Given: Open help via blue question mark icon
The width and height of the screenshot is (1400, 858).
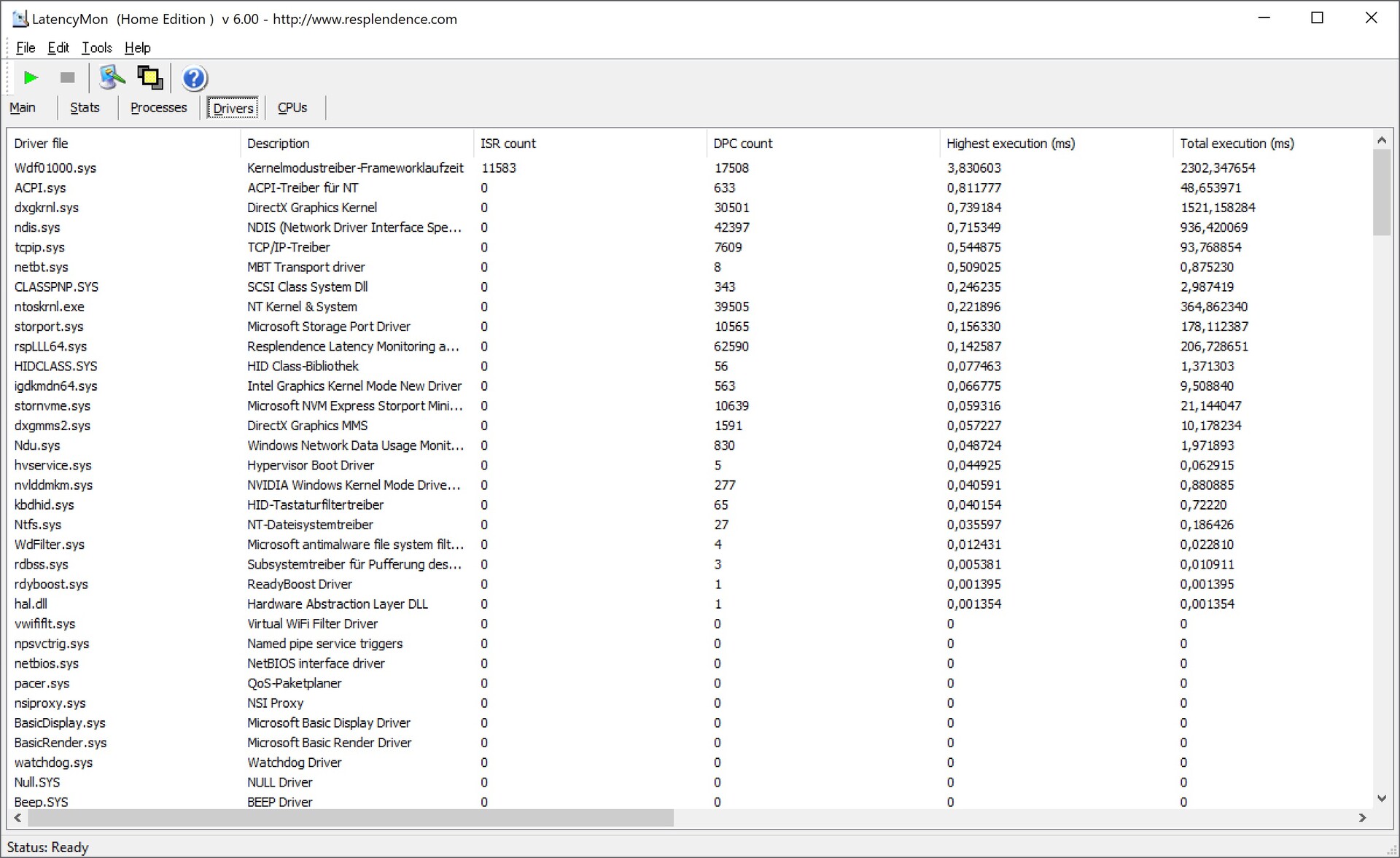Looking at the screenshot, I should pyautogui.click(x=194, y=78).
